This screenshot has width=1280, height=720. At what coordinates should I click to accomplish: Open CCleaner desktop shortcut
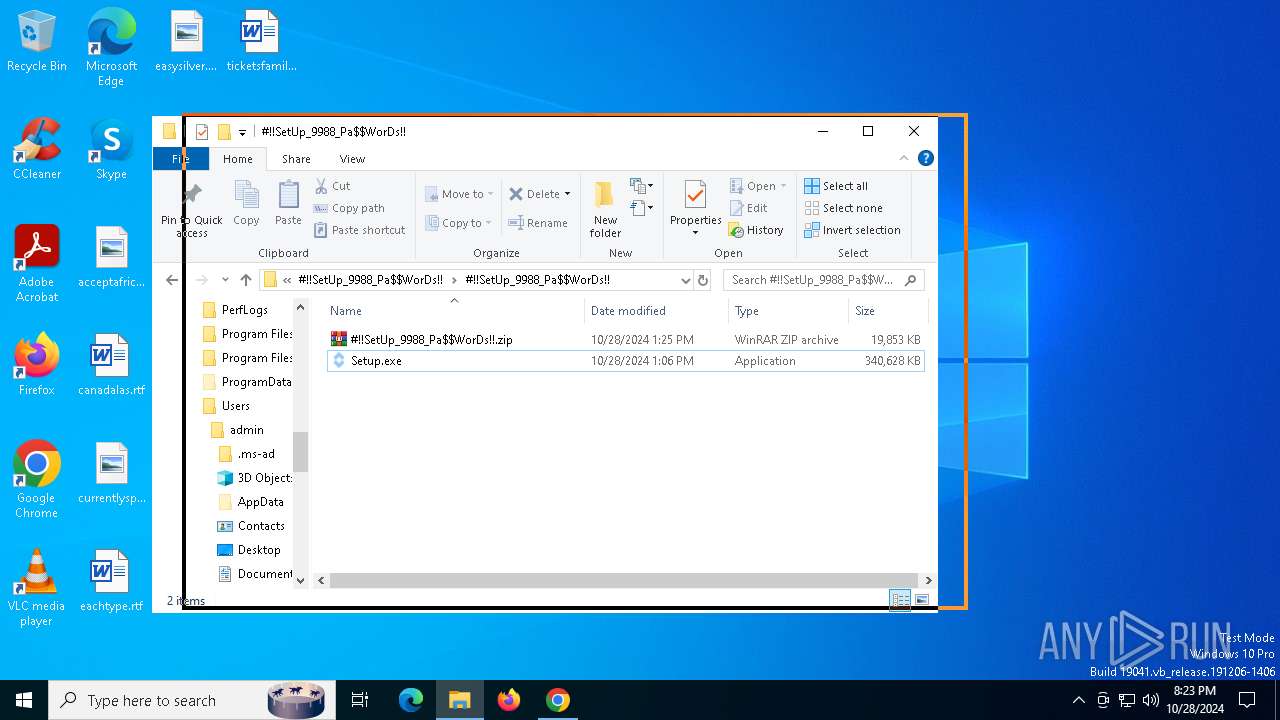pyautogui.click(x=37, y=149)
